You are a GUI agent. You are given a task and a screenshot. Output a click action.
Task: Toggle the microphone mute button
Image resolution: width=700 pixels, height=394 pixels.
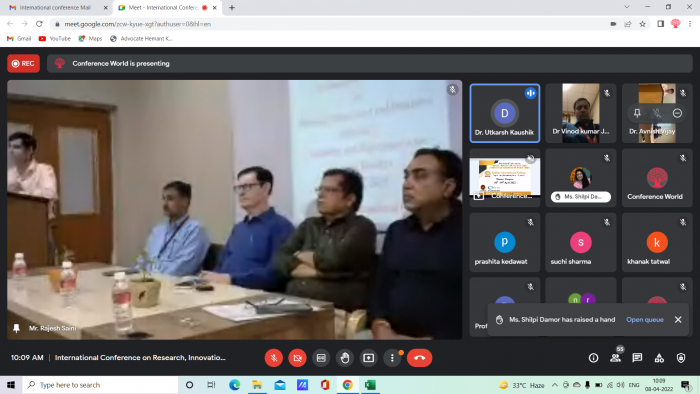tap(274, 358)
